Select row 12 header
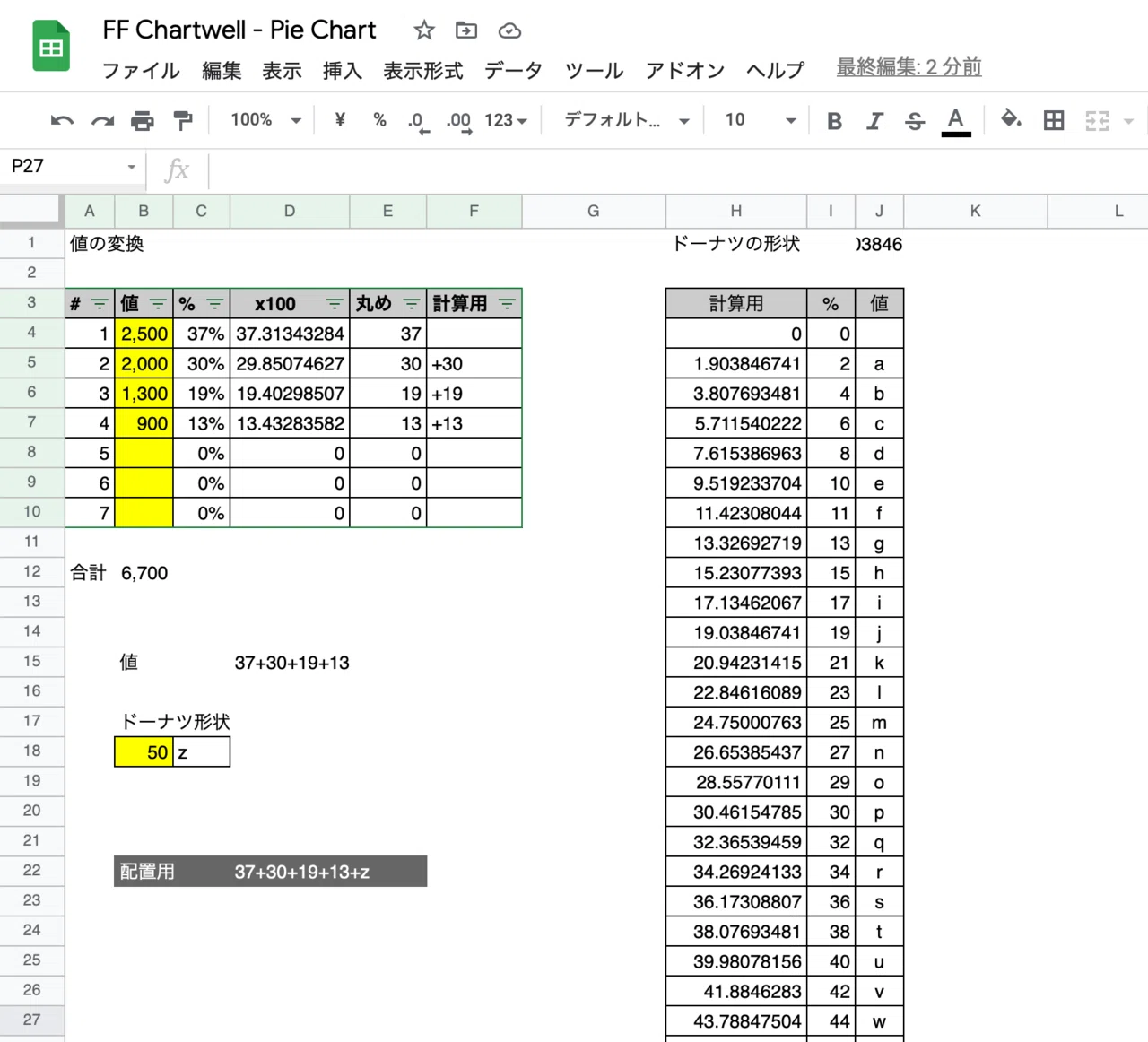Screen dimensions: 1148x1042 (x=32, y=571)
